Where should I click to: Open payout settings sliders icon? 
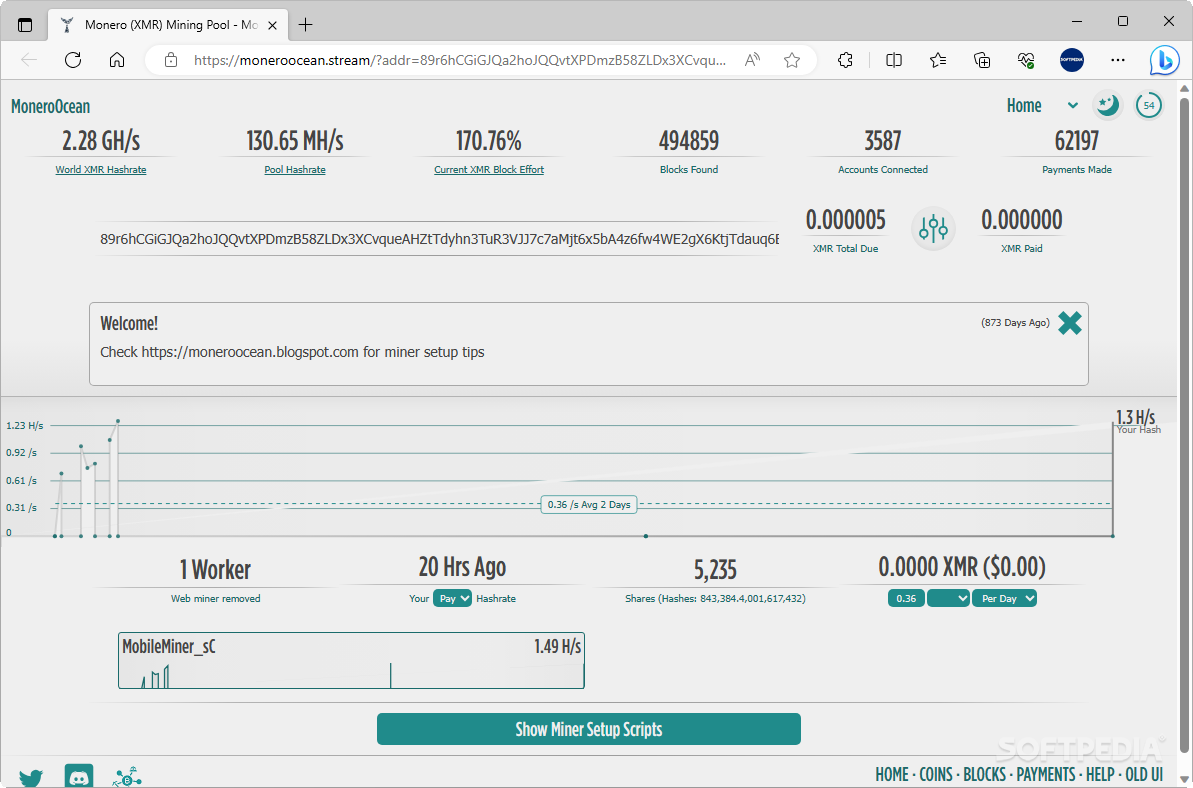933,227
